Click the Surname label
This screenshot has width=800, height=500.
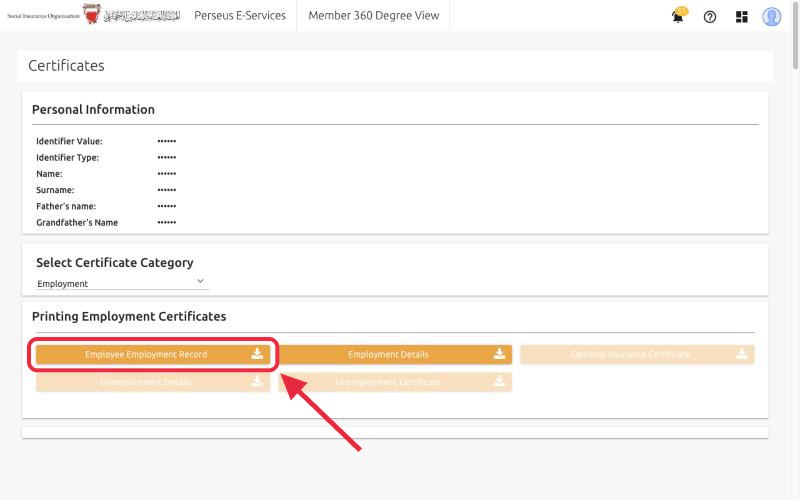55,190
